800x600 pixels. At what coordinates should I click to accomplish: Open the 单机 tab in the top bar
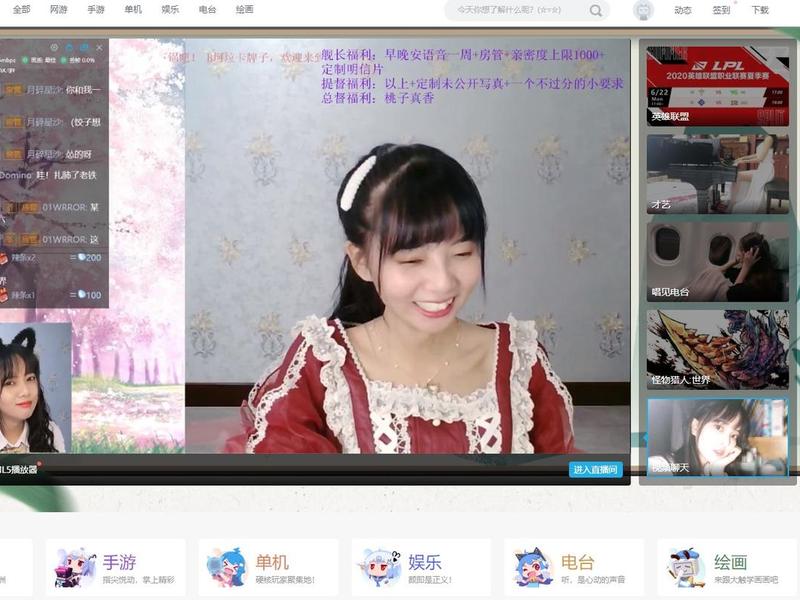133,9
